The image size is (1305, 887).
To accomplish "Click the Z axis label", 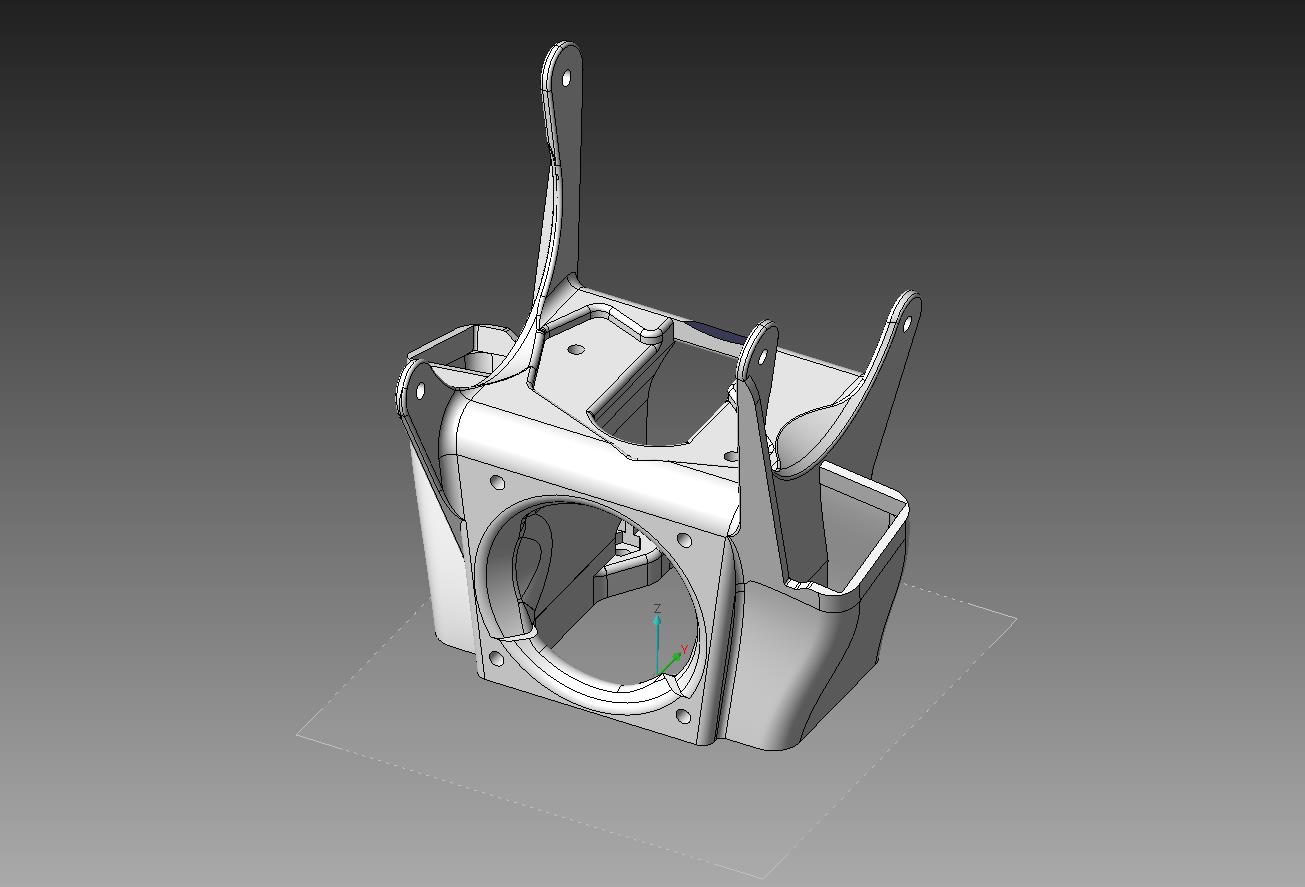I will (656, 606).
